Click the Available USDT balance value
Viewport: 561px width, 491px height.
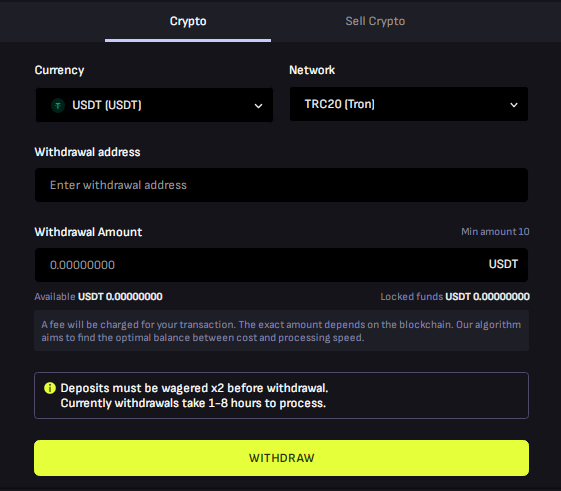coord(120,297)
